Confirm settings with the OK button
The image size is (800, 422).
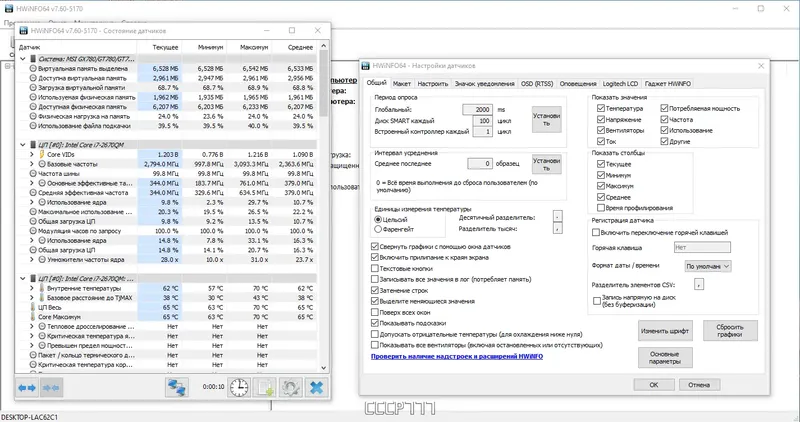point(654,385)
